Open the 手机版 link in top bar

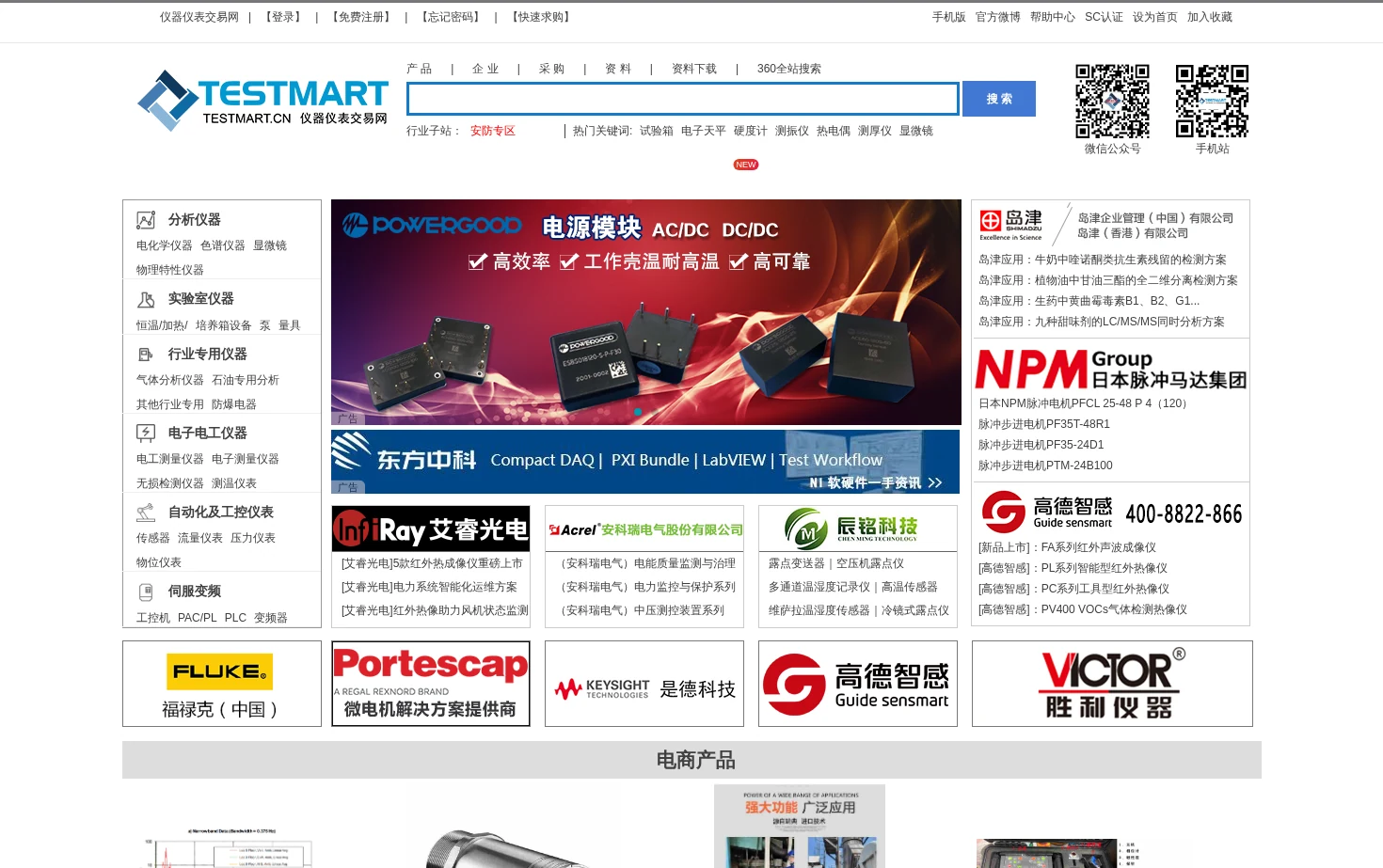(949, 17)
